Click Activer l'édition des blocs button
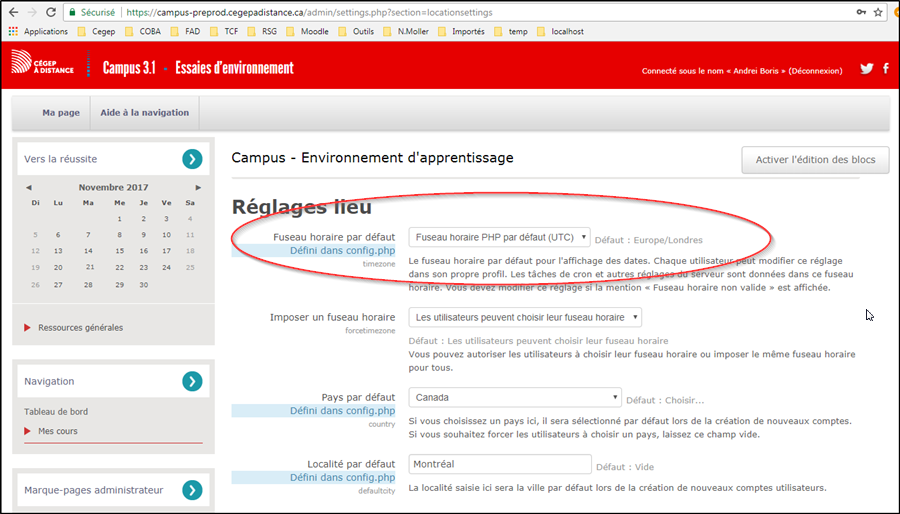Viewport: 900px width, 514px height. coord(815,160)
